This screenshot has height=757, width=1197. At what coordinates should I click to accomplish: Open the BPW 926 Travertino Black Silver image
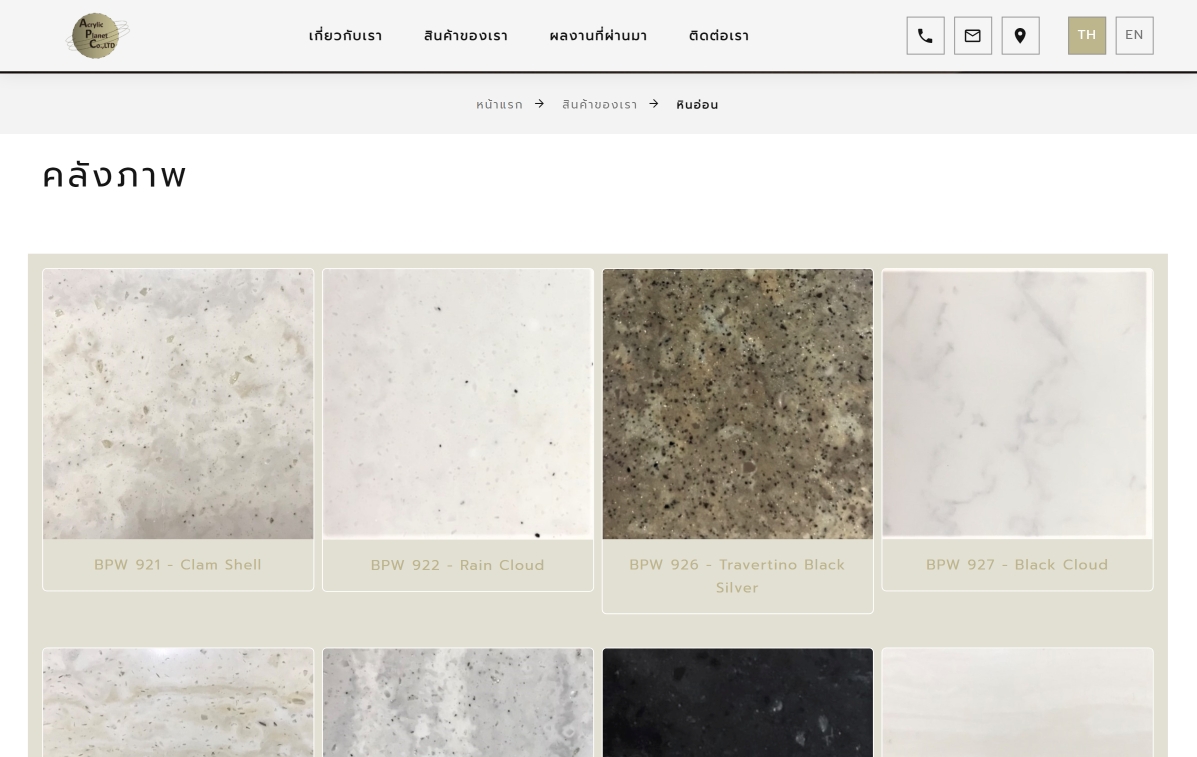coord(737,404)
